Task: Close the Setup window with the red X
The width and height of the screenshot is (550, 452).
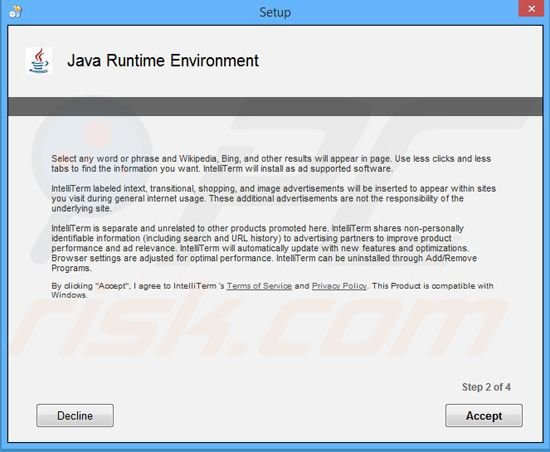Action: (x=531, y=8)
